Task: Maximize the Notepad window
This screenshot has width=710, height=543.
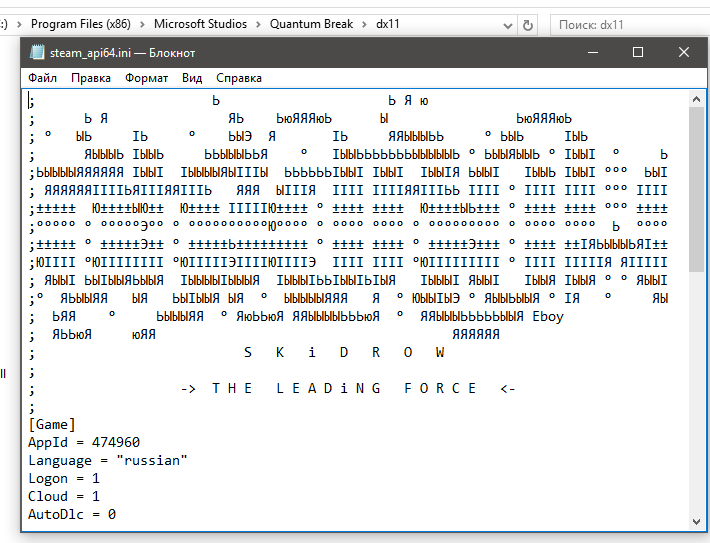Action: click(638, 53)
